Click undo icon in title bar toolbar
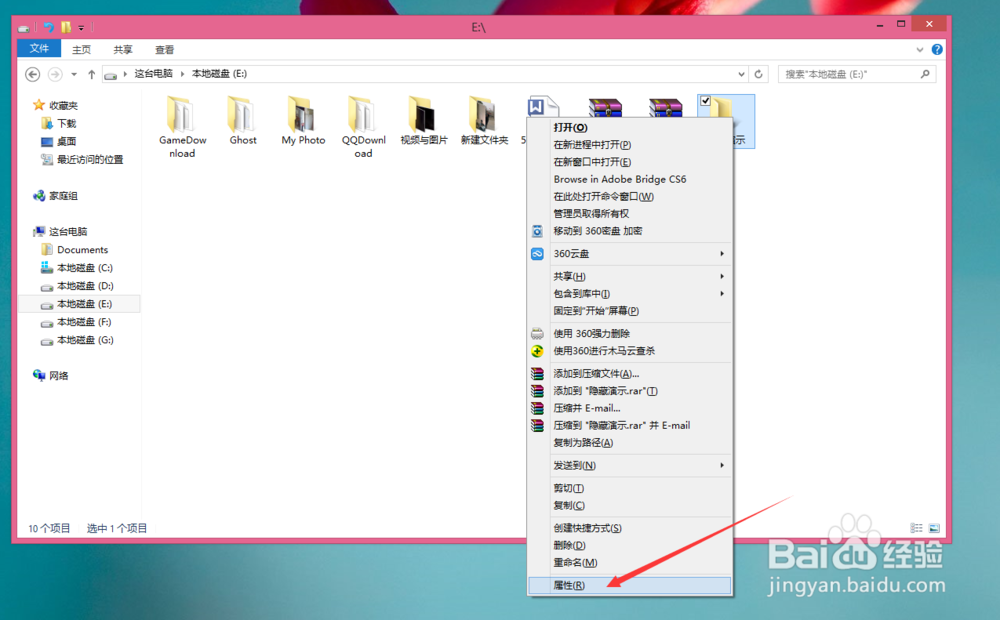 (48, 27)
